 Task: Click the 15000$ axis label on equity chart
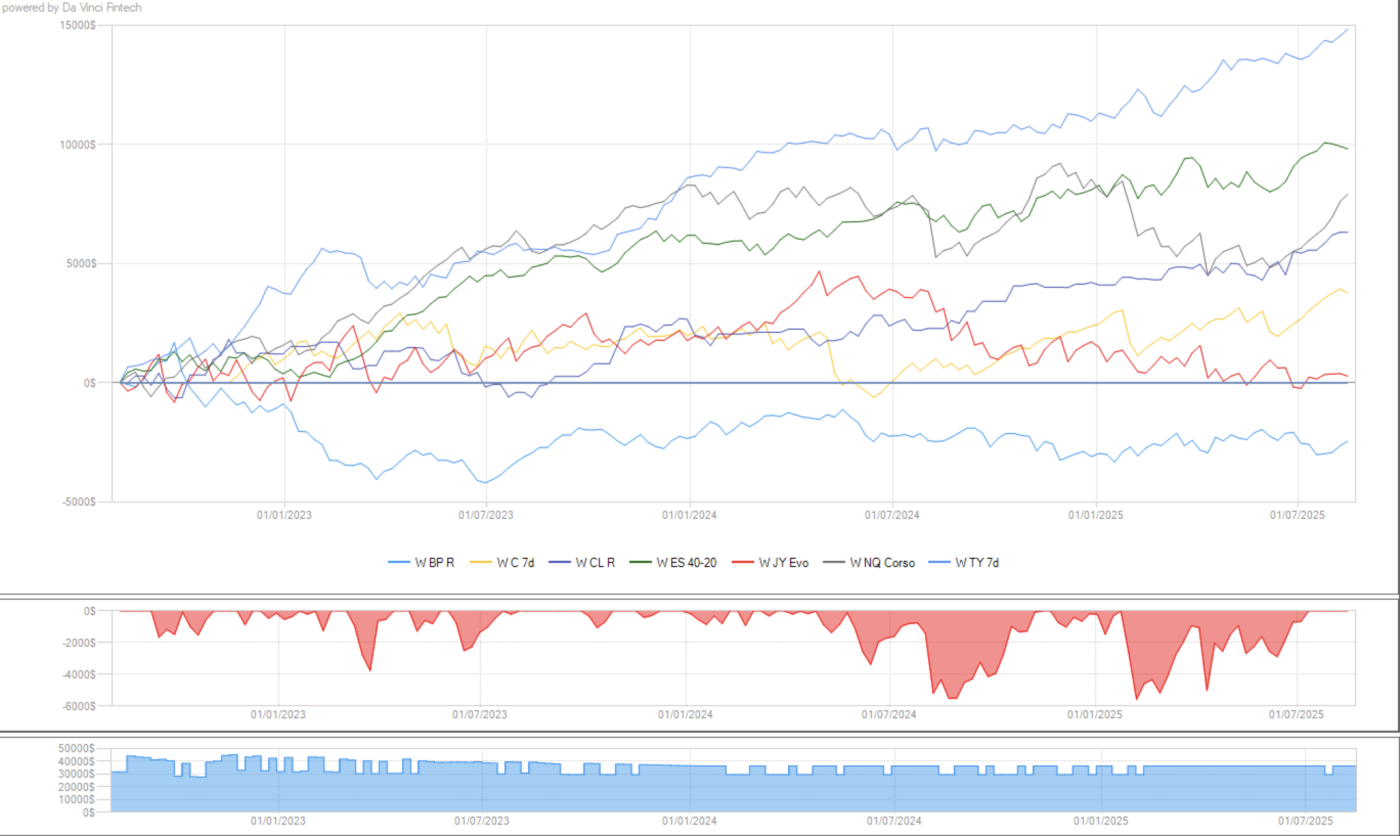click(x=76, y=26)
